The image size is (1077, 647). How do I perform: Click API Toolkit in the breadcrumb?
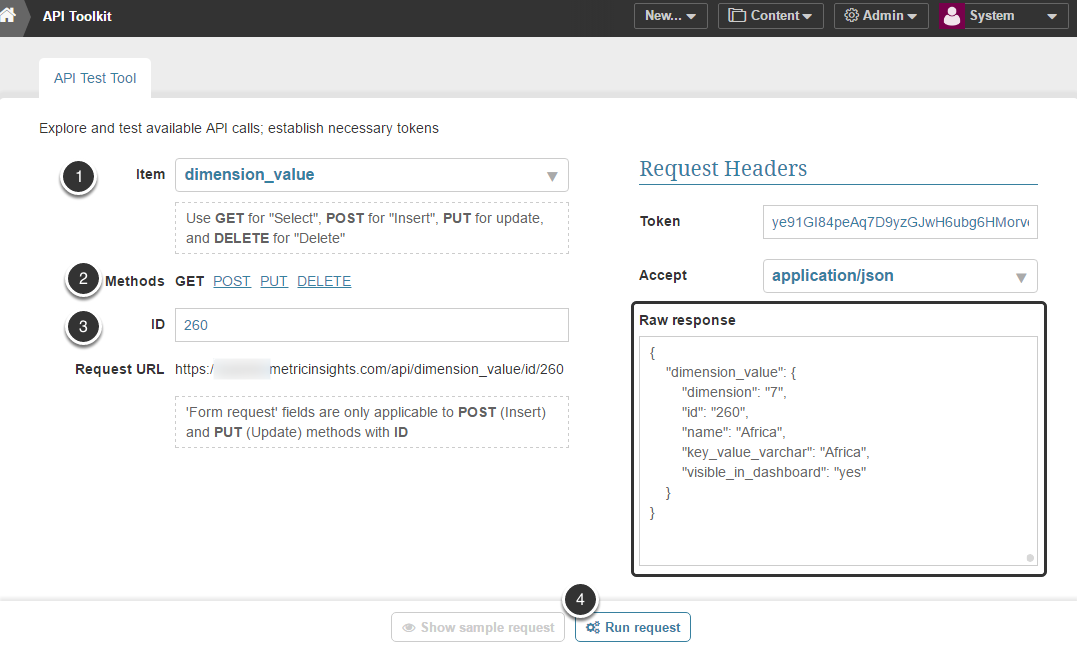pyautogui.click(x=78, y=16)
